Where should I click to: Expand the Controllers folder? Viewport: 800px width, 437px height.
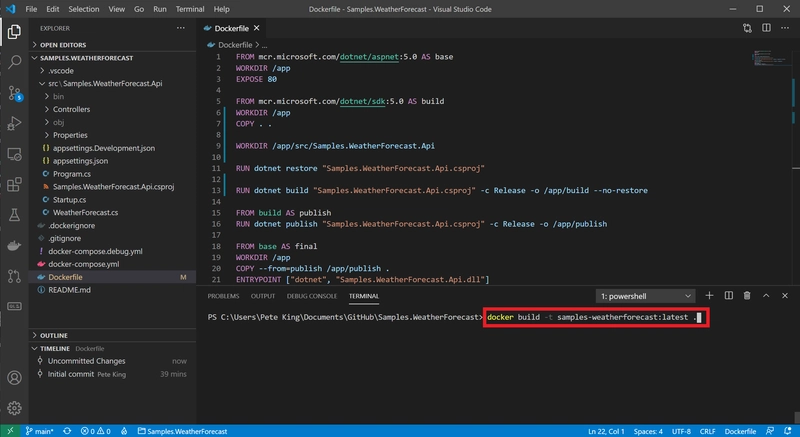(112, 109)
